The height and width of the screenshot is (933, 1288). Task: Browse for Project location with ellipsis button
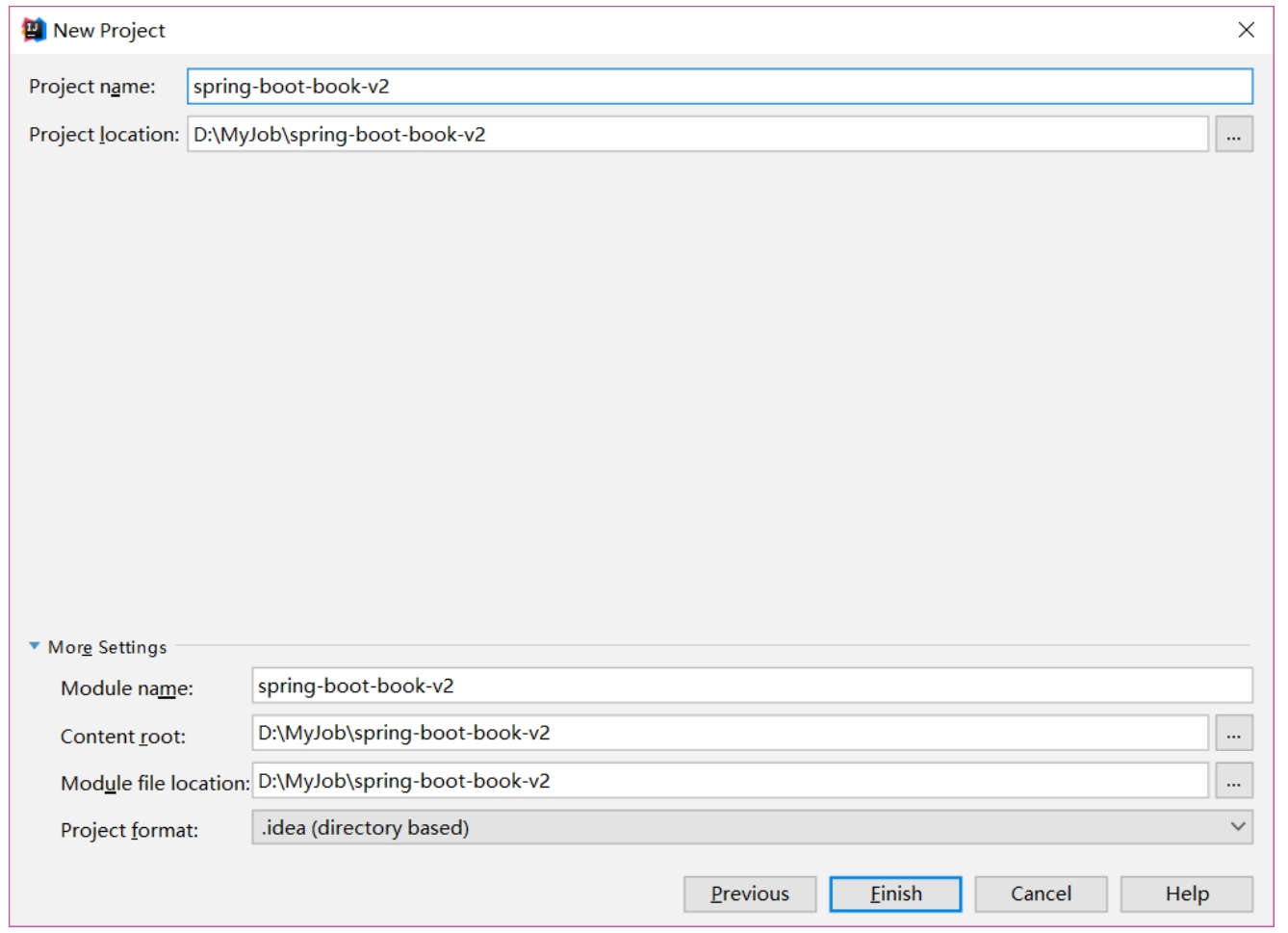(x=1233, y=135)
